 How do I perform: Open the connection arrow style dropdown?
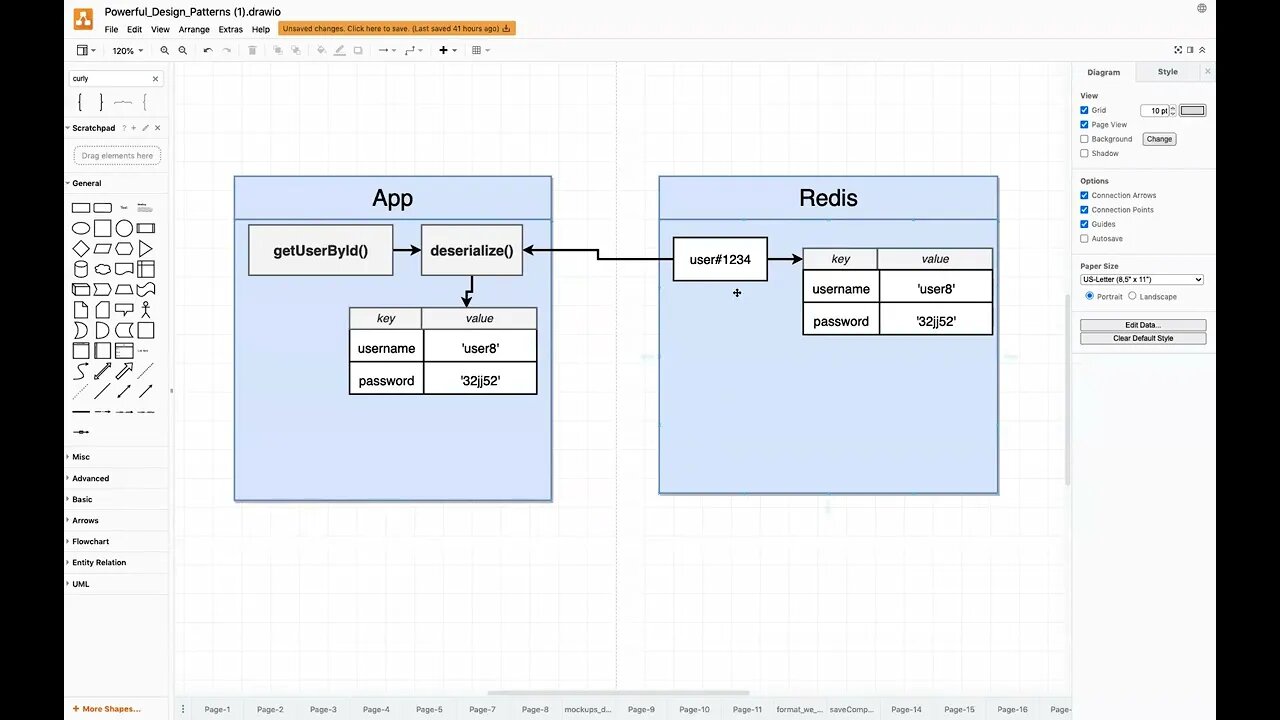pyautogui.click(x=386, y=50)
